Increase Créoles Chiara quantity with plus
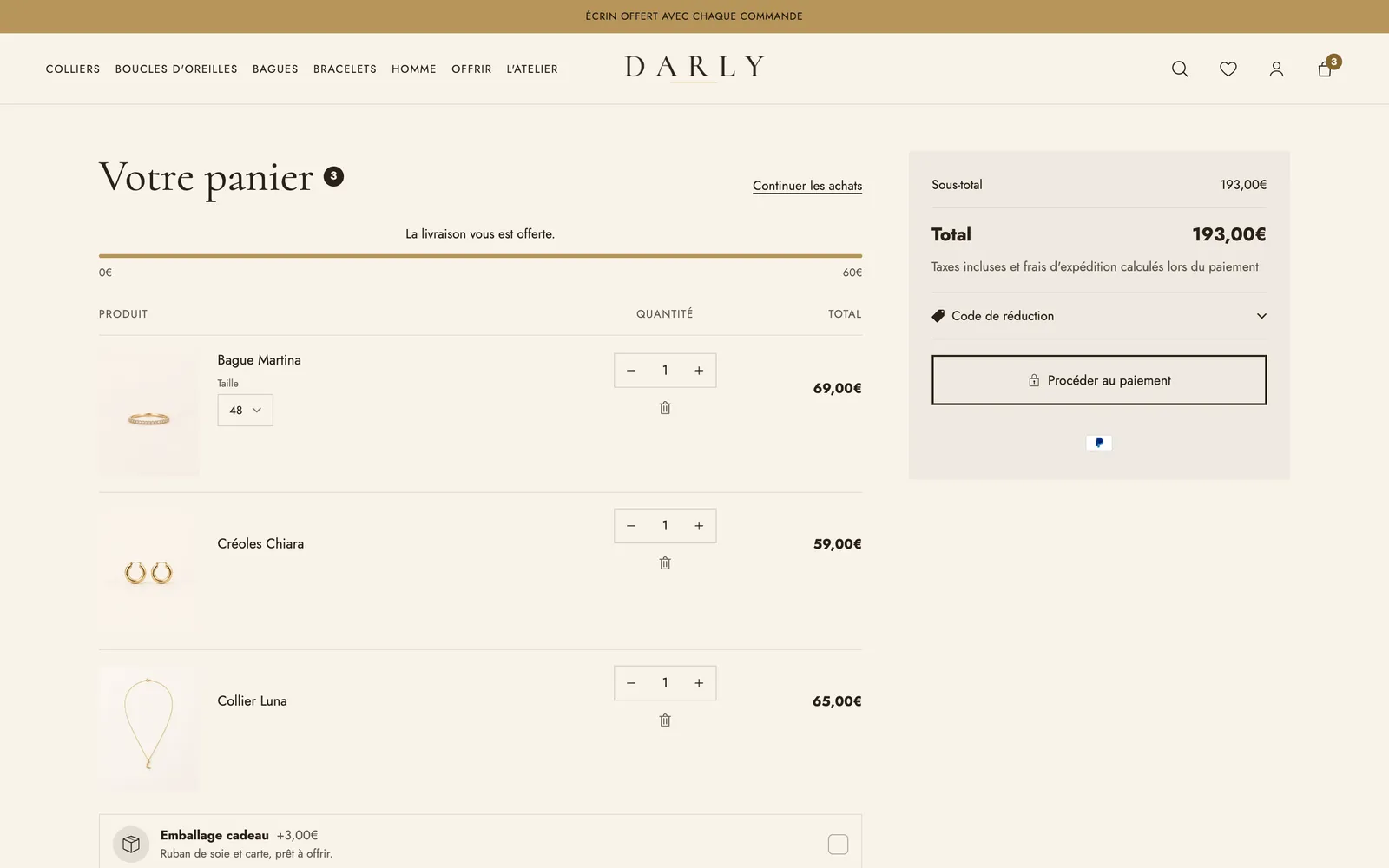The height and width of the screenshot is (868, 1389). (699, 526)
